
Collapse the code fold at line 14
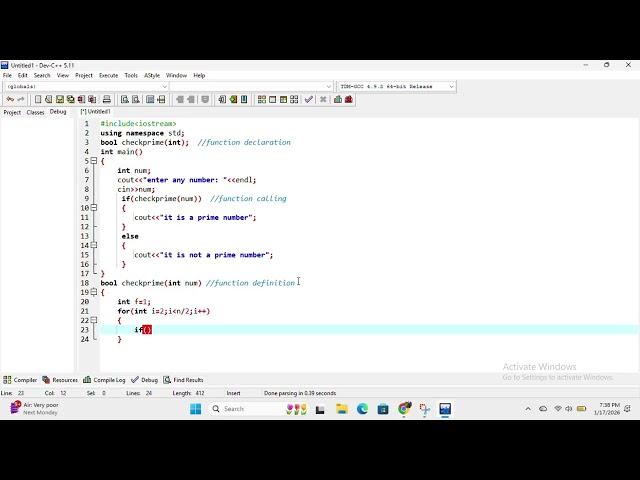[94, 245]
